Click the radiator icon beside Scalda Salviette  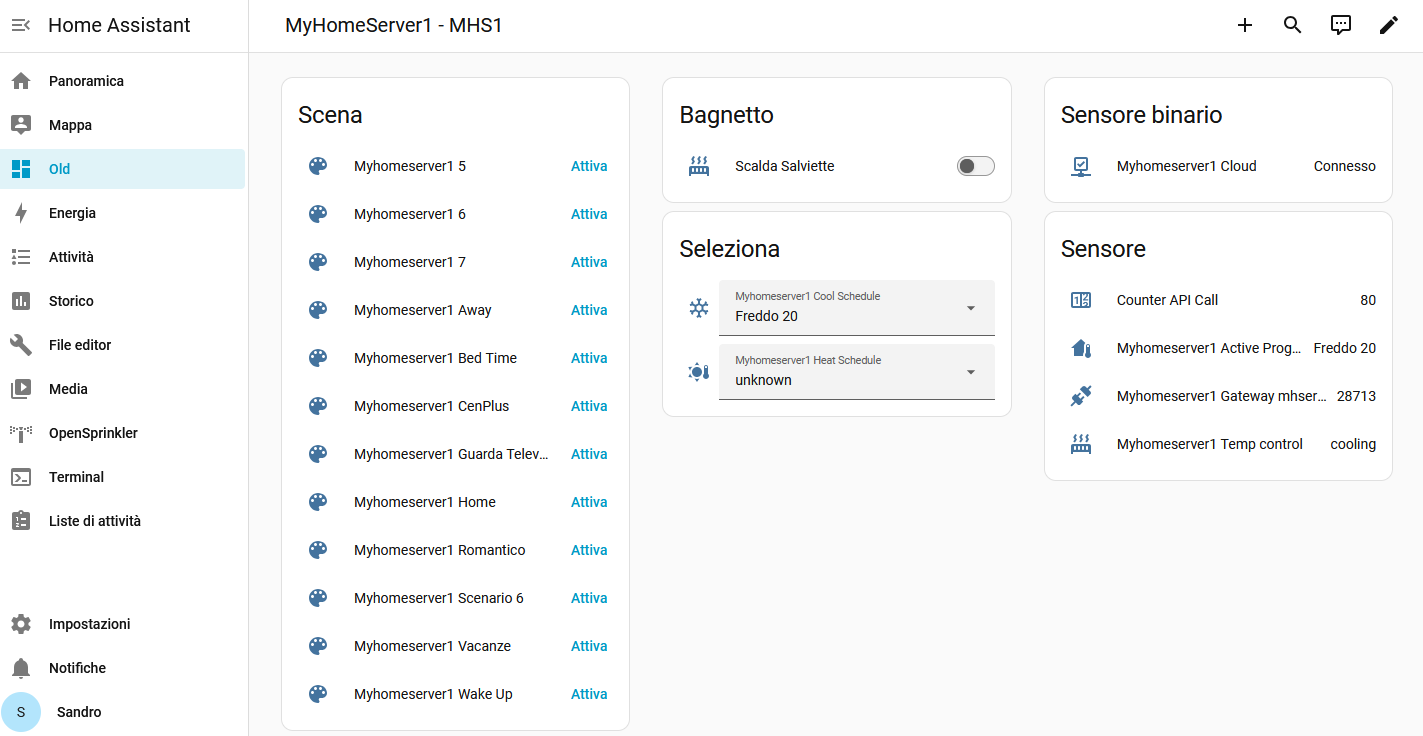pyautogui.click(x=699, y=166)
